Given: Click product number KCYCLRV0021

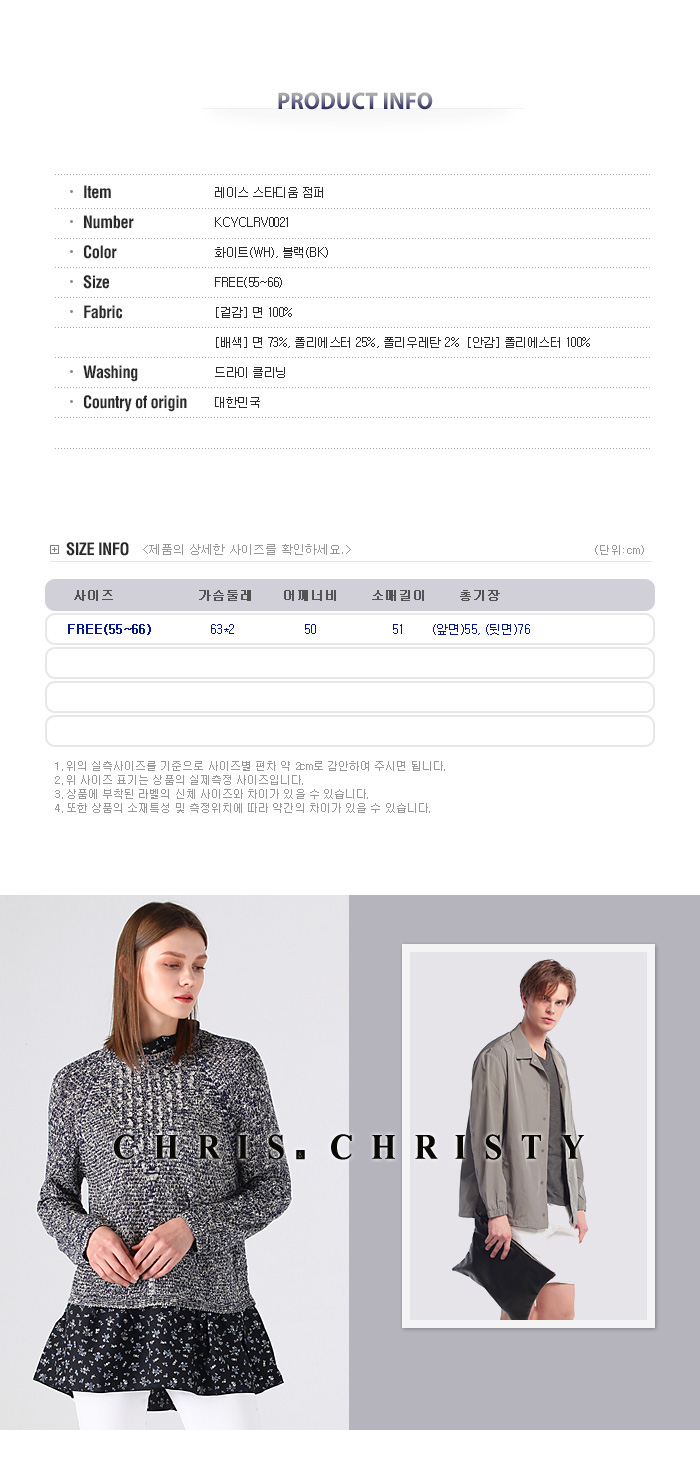Looking at the screenshot, I should [x=251, y=222].
